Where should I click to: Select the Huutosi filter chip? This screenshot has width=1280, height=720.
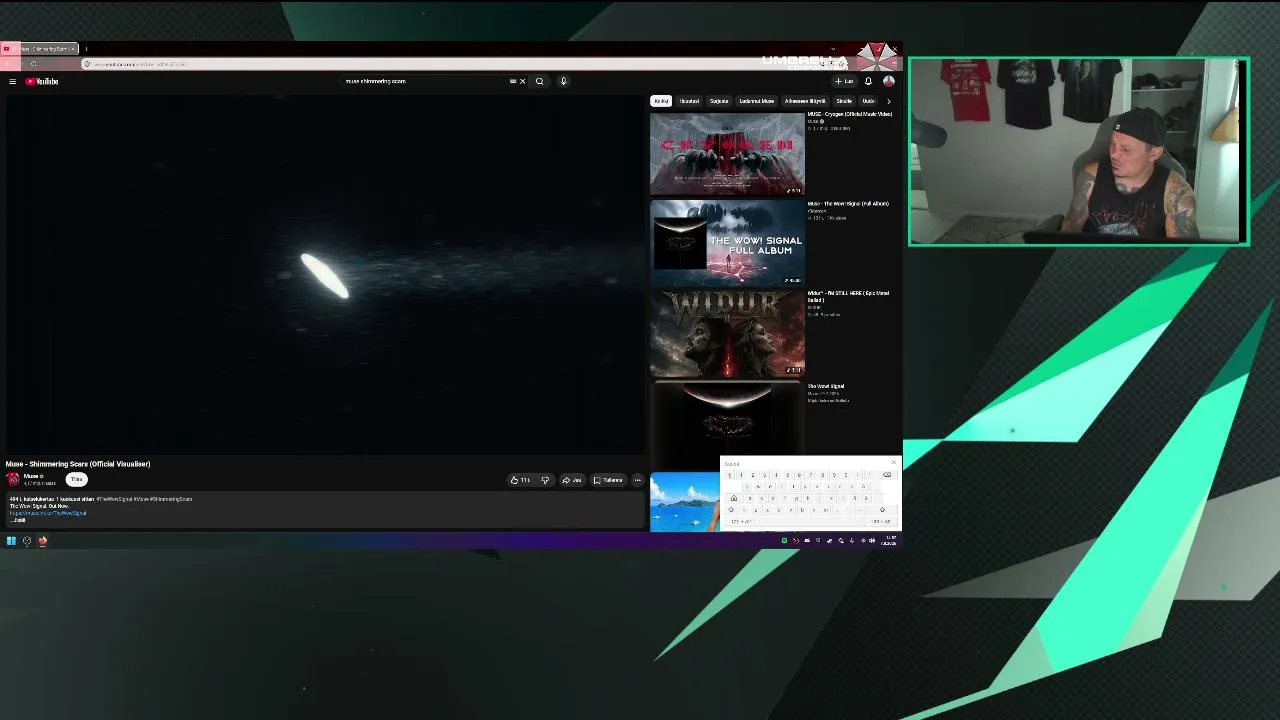pos(689,101)
